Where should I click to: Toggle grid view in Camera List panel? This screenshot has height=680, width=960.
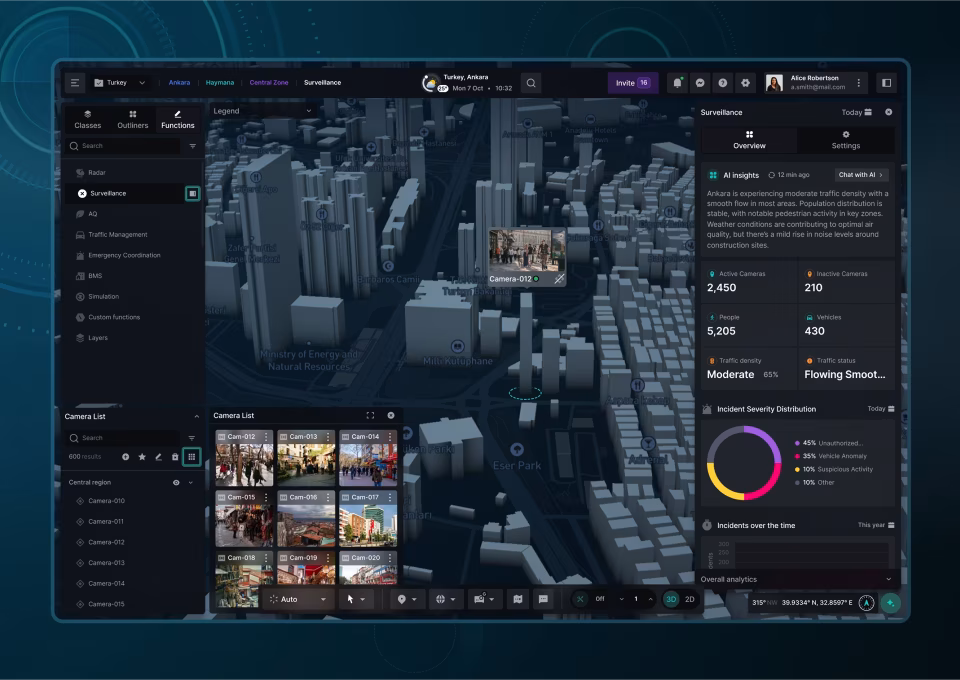(x=192, y=457)
